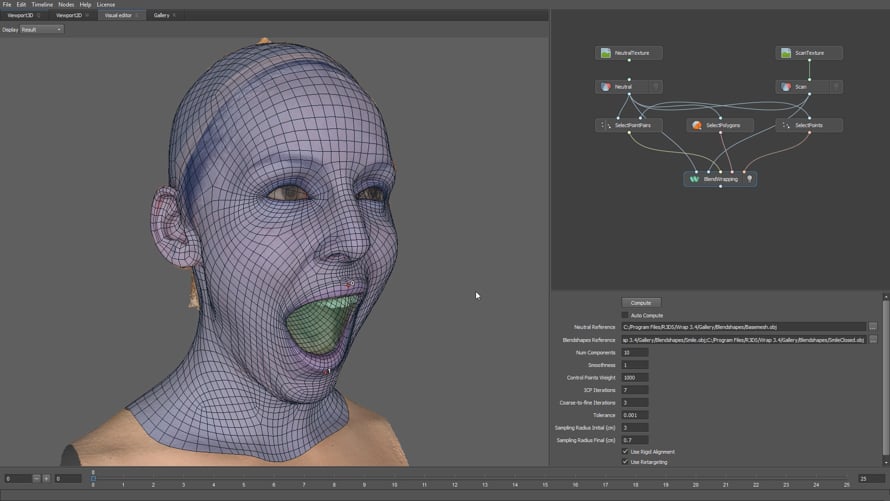Click the SelectPoints node icon
The image size is (890, 501).
[786, 125]
